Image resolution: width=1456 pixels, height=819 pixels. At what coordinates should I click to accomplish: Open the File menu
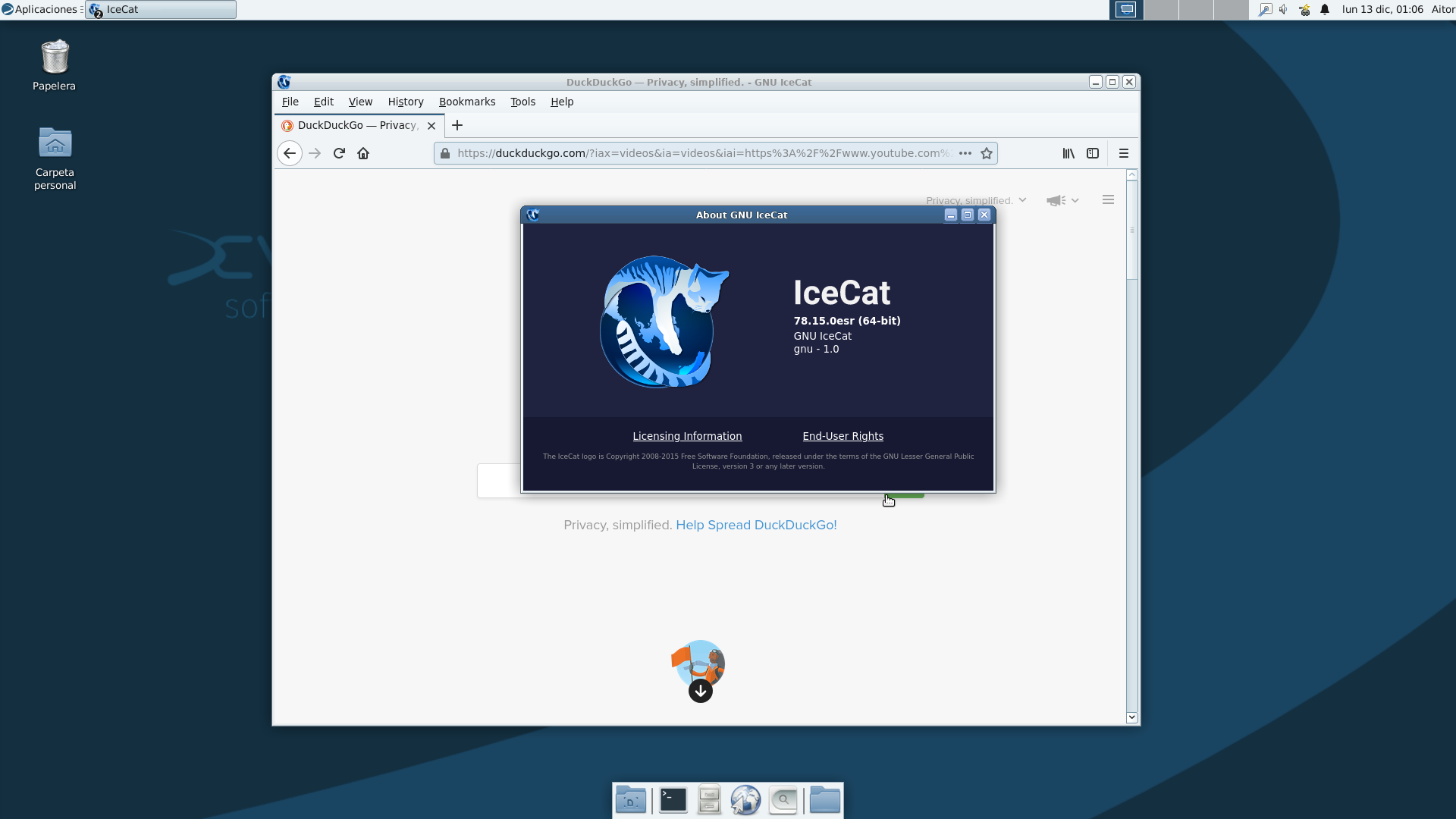(290, 102)
